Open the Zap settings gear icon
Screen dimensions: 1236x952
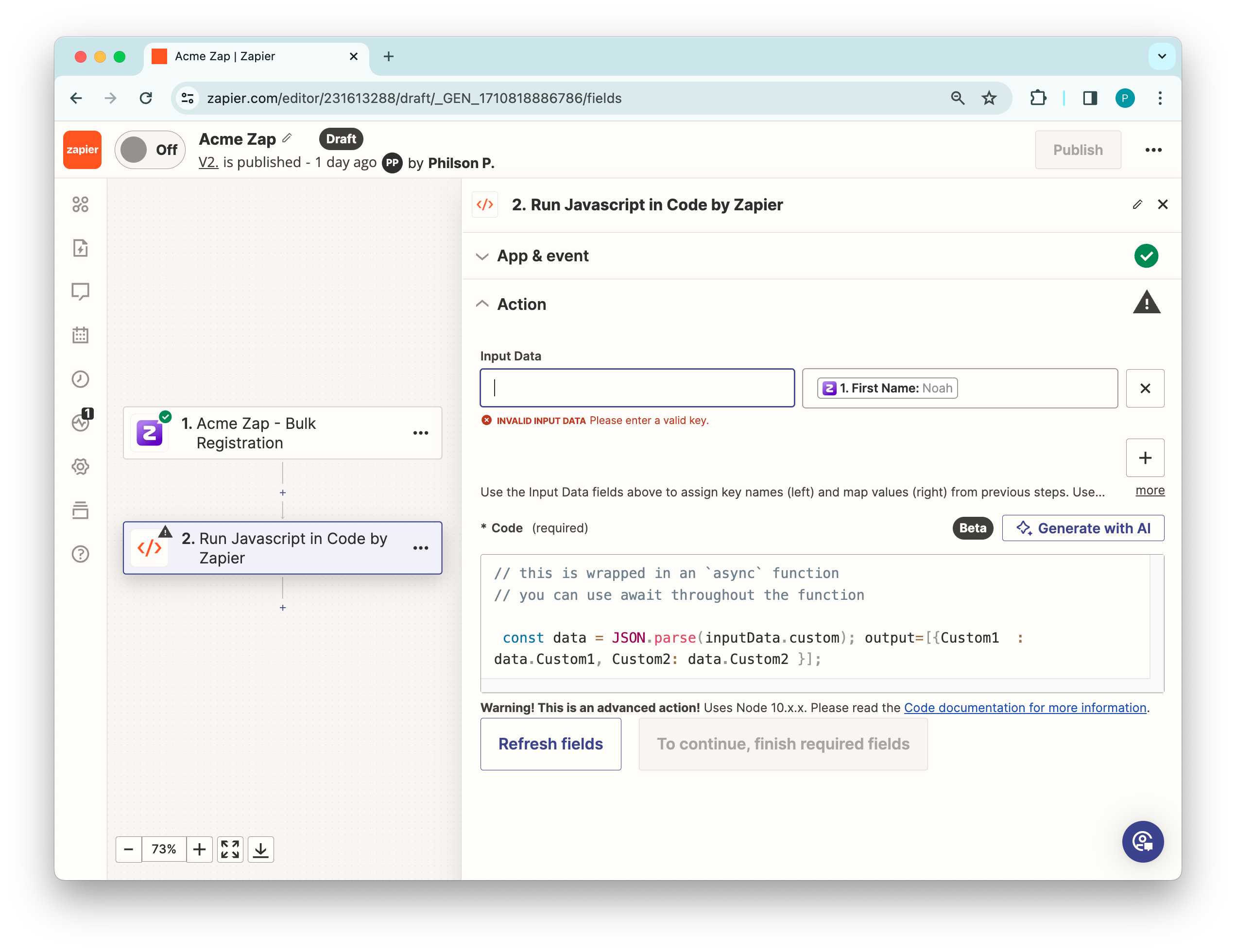(80, 467)
